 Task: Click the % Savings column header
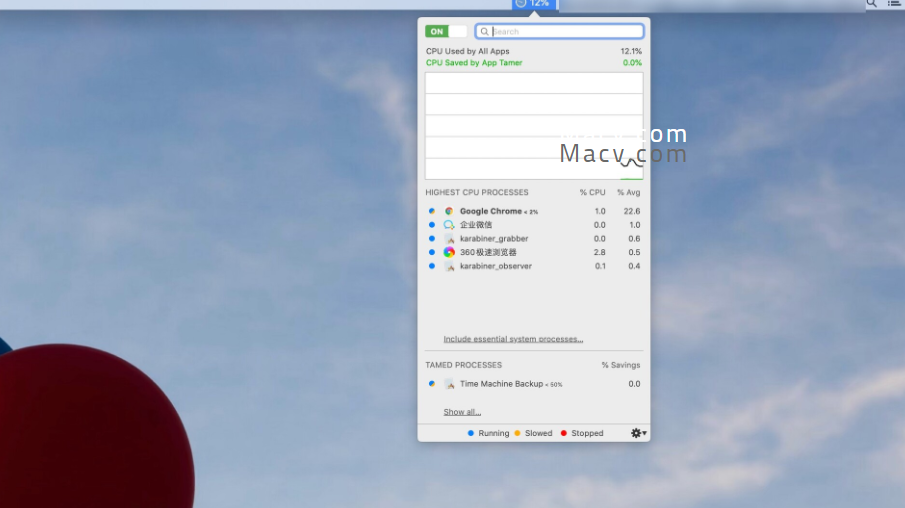620,365
